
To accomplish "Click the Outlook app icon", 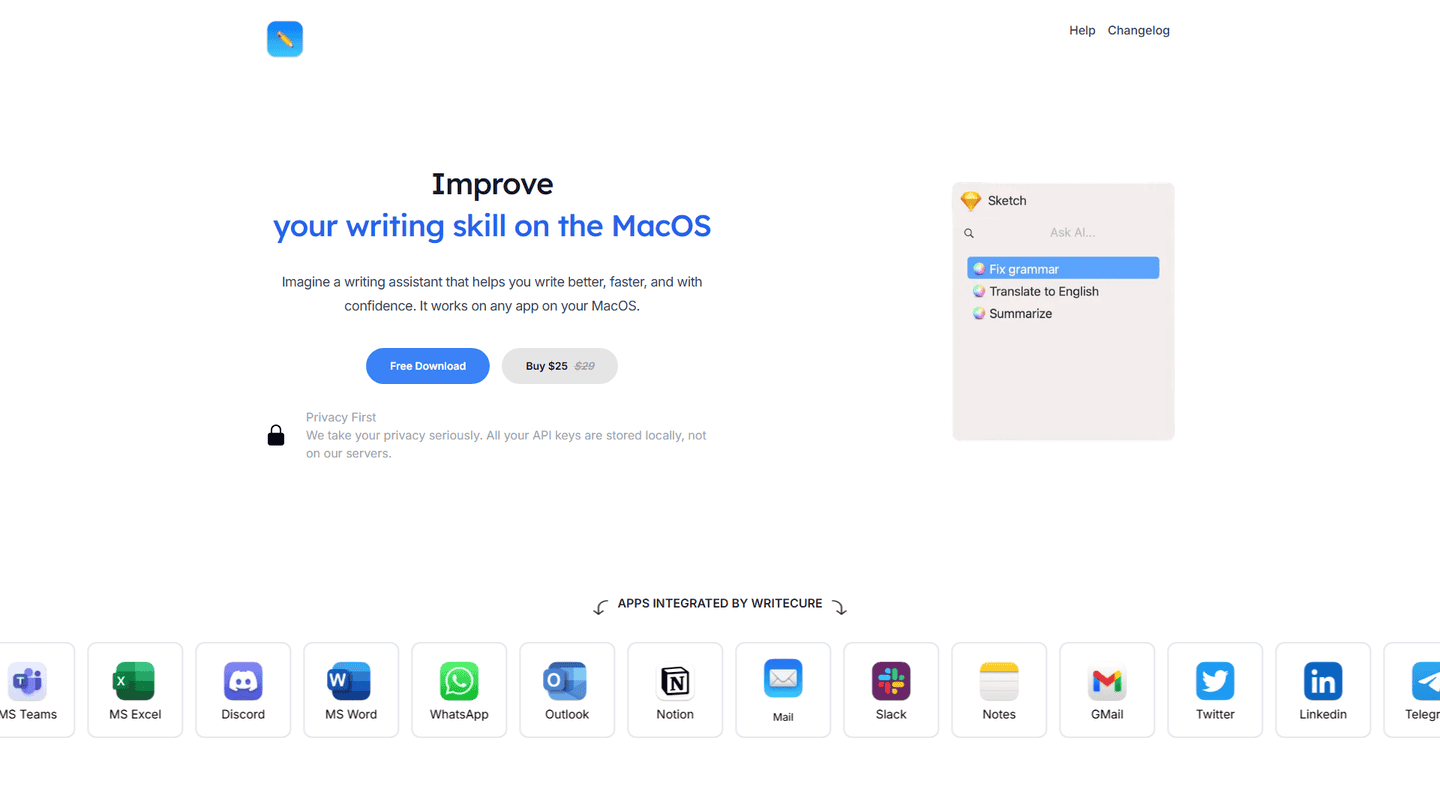I will pos(567,682).
